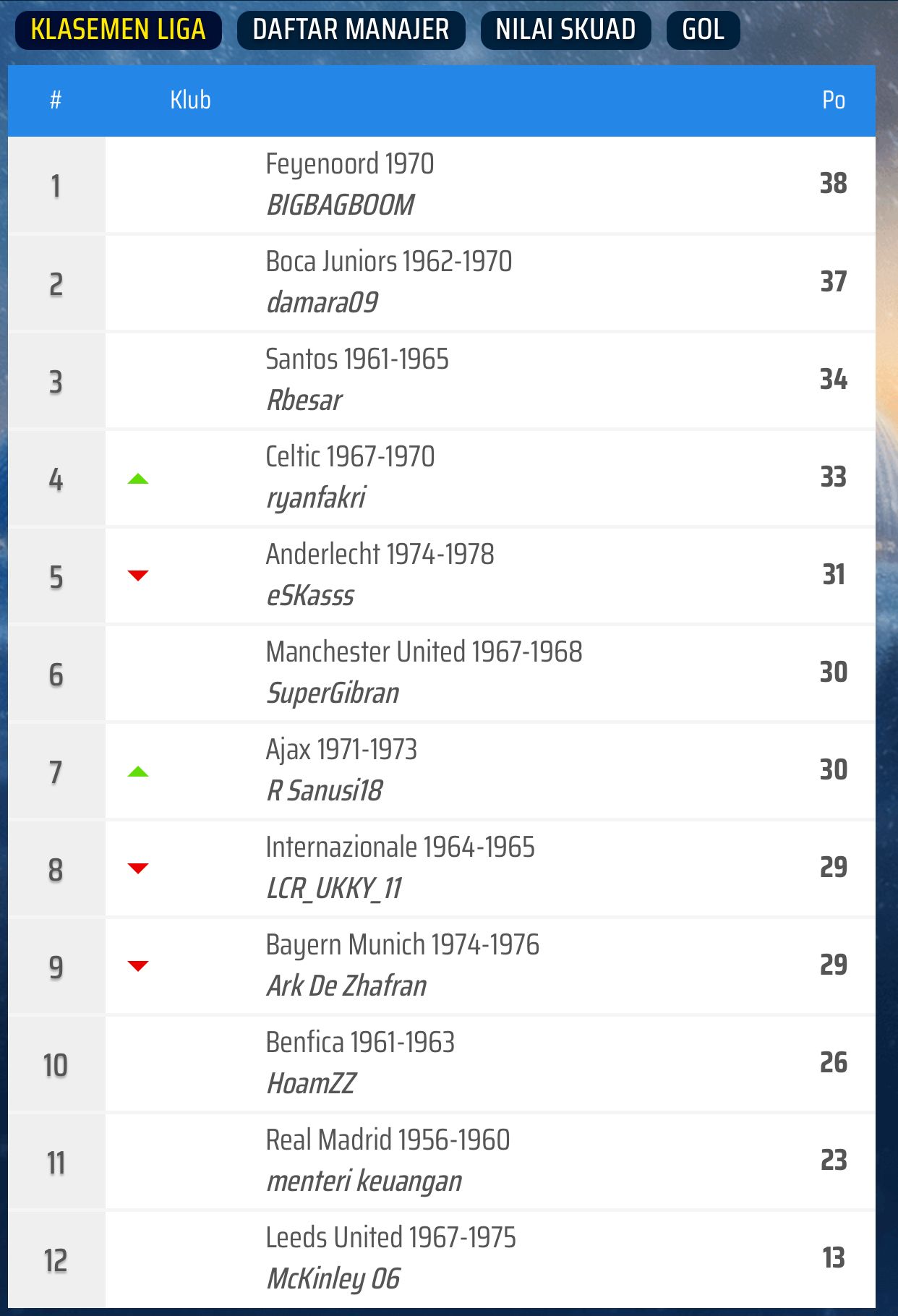Select Santos 1961-1965 club name
Viewport: 898px width, 1316px height.
click(x=357, y=359)
